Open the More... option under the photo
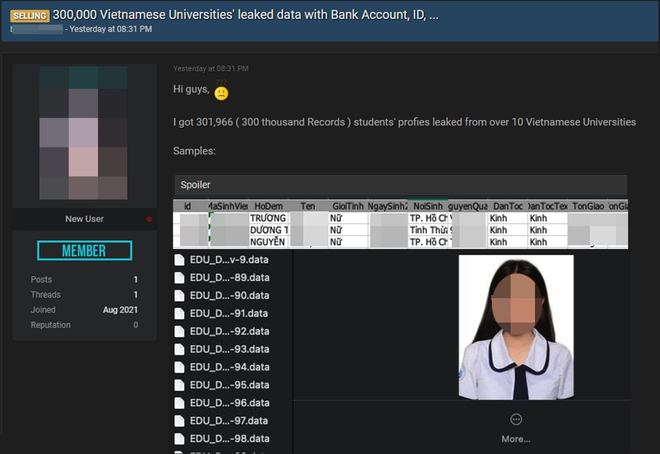Viewport: 660px width, 454px height. point(516,439)
